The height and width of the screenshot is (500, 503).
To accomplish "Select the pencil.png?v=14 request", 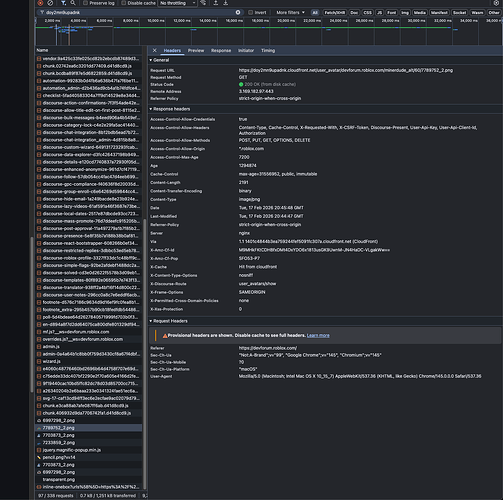I will point(89,457).
